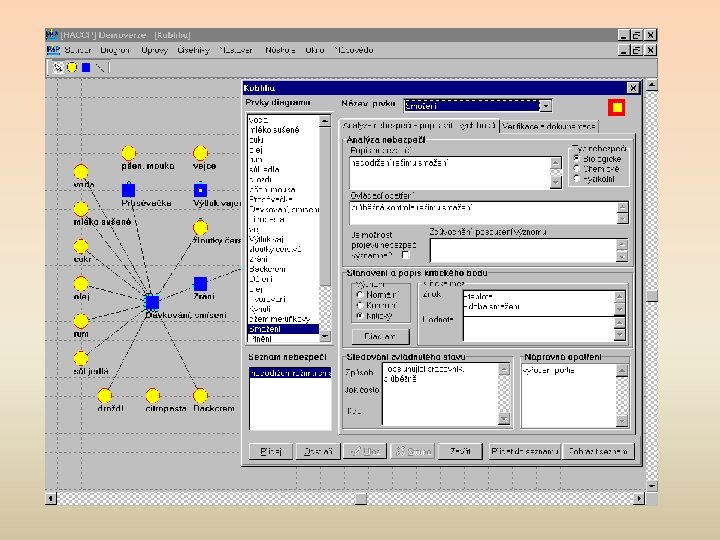Image resolution: width=720 pixels, height=540 pixels.
Task: Click the red-yellow square icon in dialog
Action: 616,107
